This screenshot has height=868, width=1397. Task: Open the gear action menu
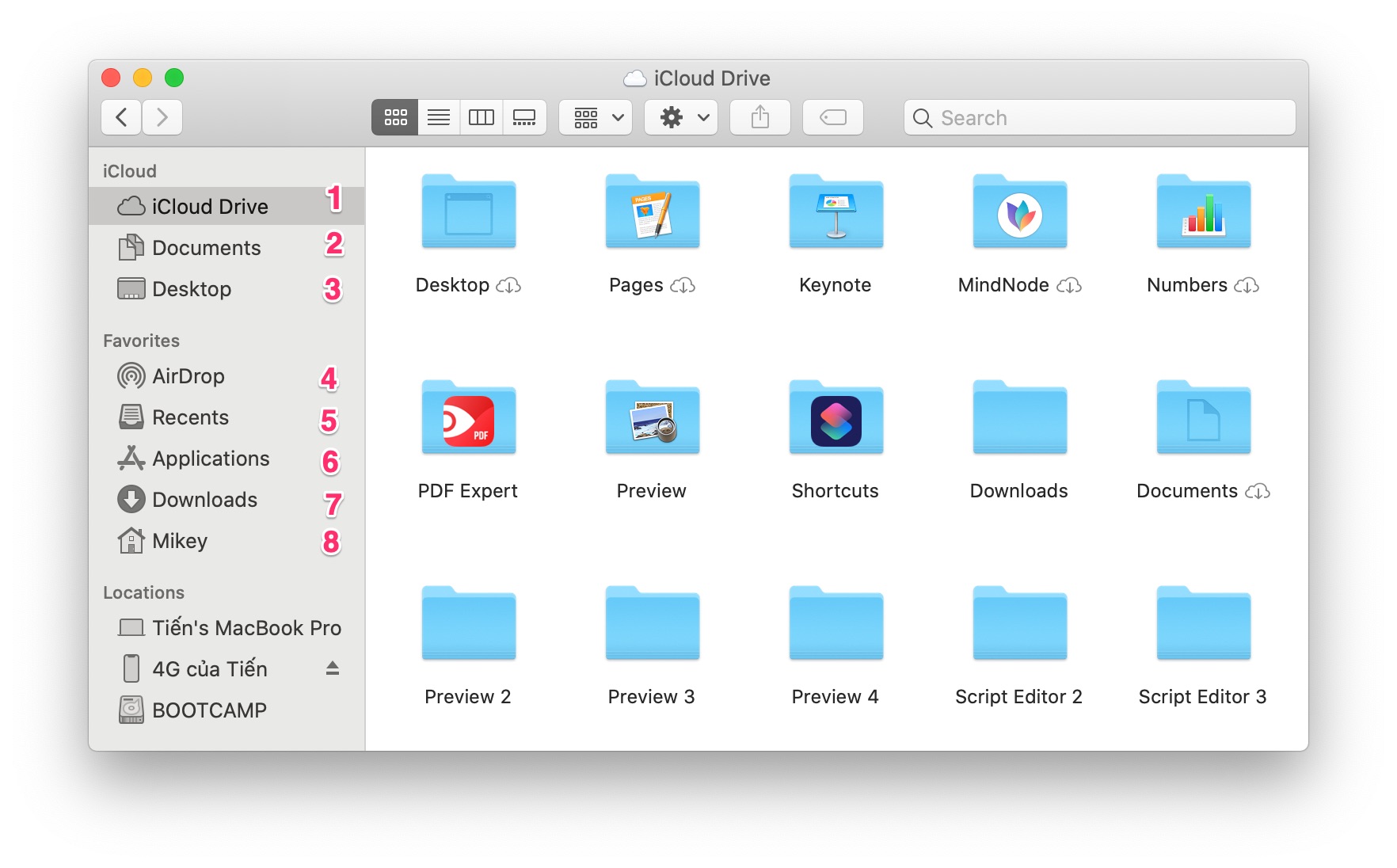coord(681,117)
